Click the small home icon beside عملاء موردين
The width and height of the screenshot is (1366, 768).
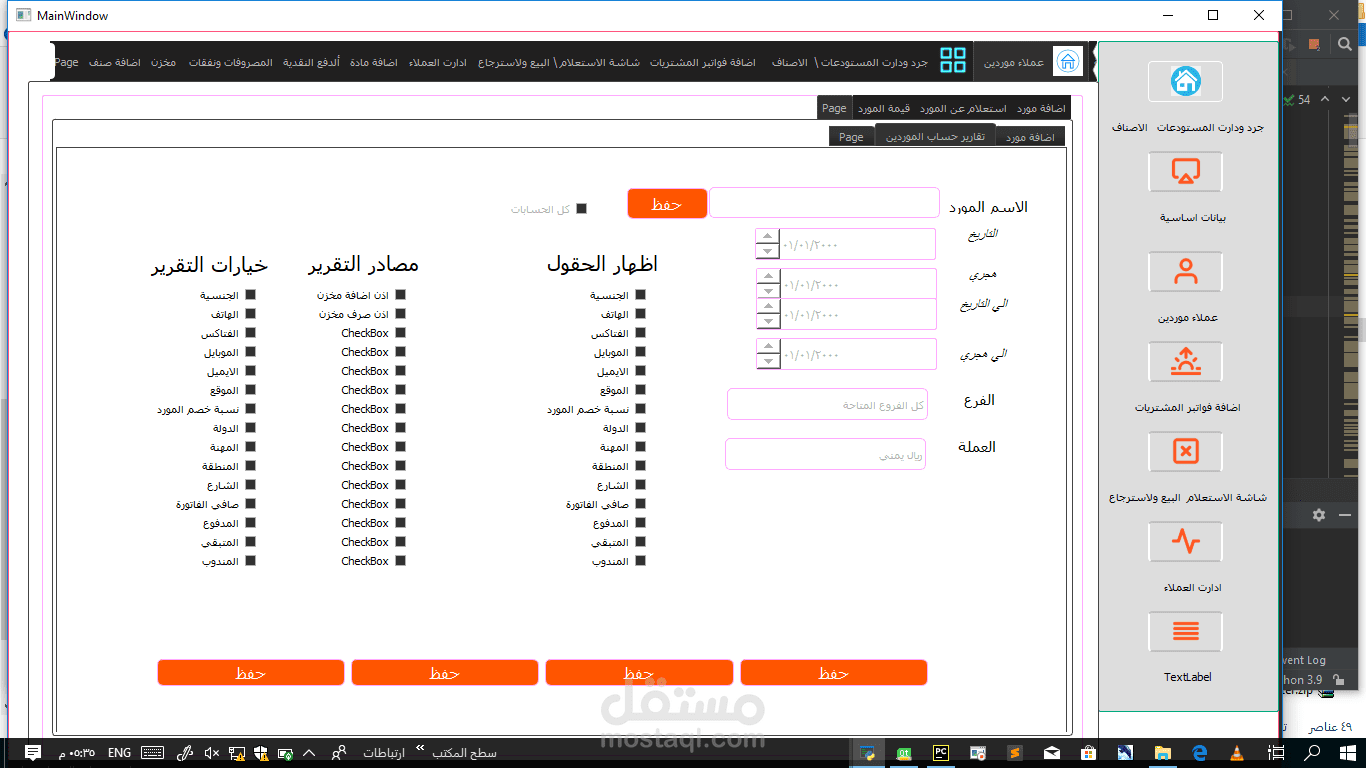coord(1068,61)
